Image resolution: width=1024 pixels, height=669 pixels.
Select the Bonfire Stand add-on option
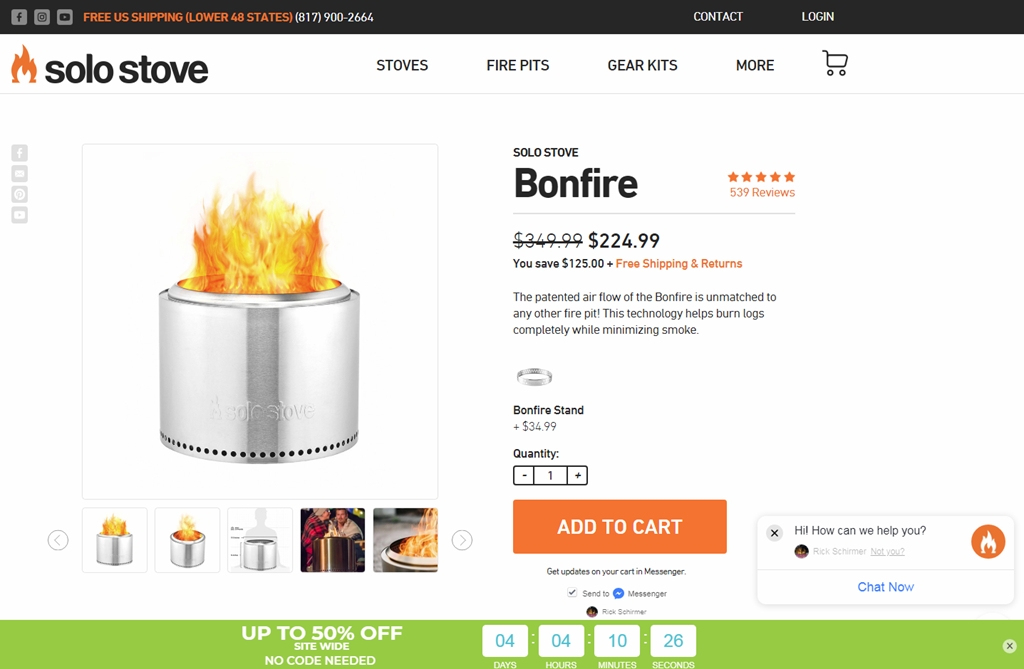(x=534, y=377)
